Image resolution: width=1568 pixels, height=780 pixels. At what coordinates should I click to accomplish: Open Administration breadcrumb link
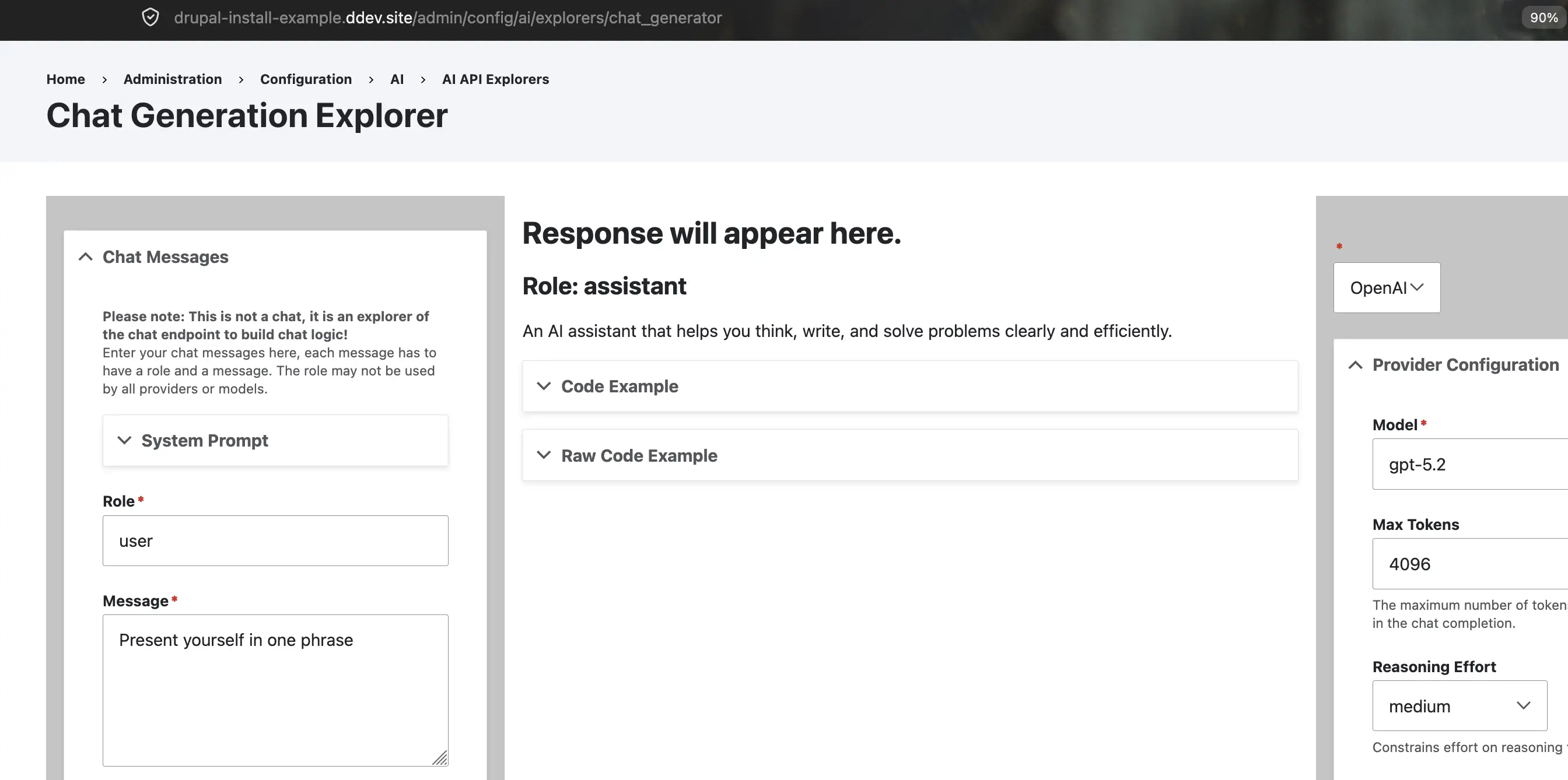pyautogui.click(x=173, y=79)
